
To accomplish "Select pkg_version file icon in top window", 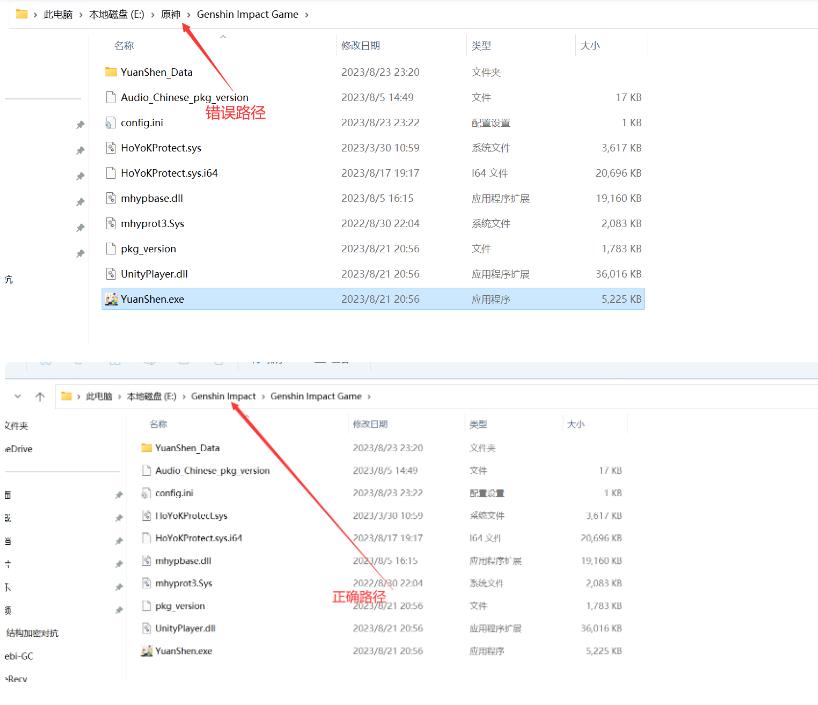I will click(x=111, y=249).
